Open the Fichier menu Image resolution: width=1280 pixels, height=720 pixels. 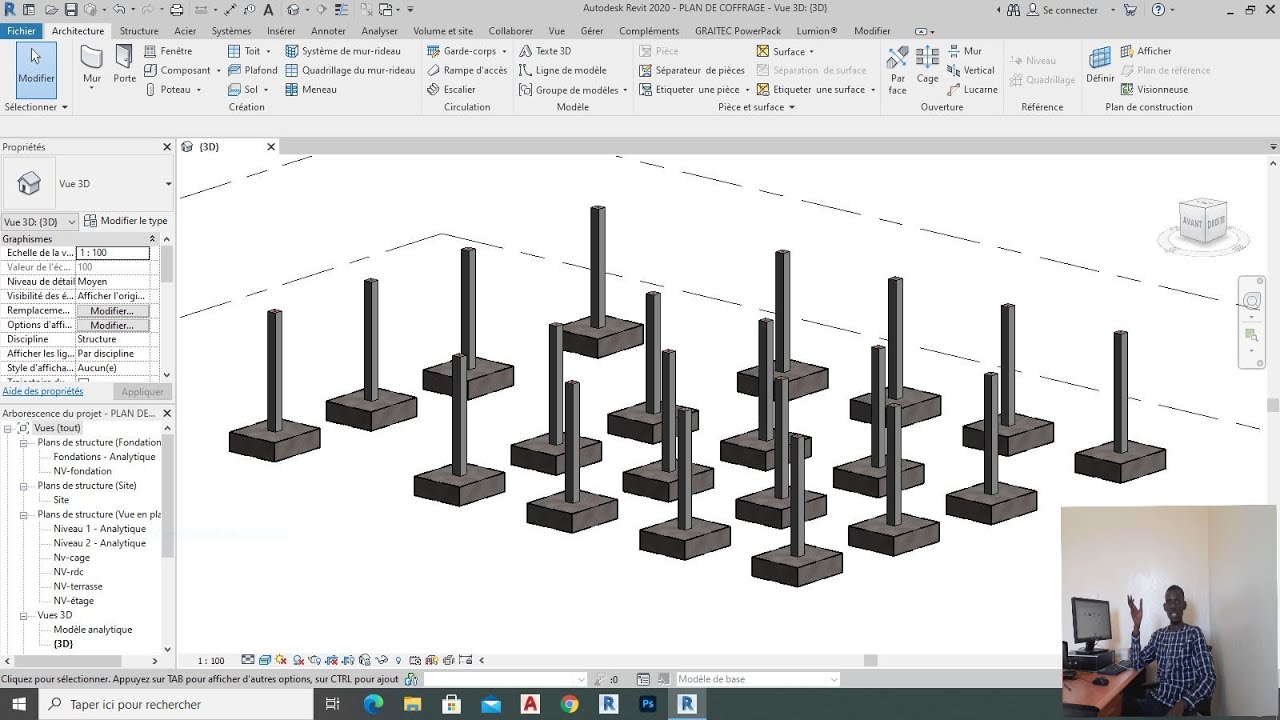tap(21, 31)
